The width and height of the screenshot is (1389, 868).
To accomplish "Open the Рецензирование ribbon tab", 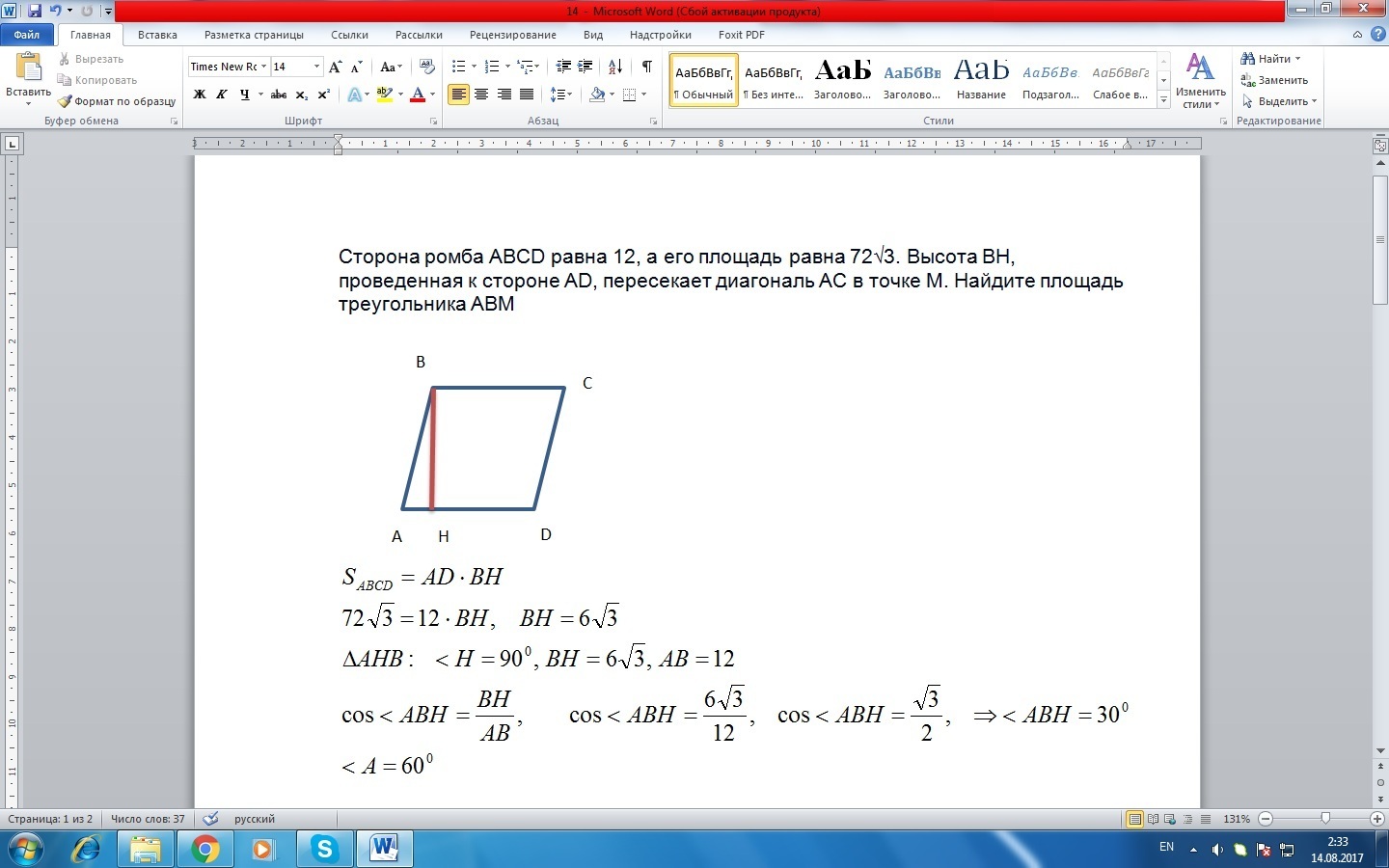I will (x=512, y=35).
